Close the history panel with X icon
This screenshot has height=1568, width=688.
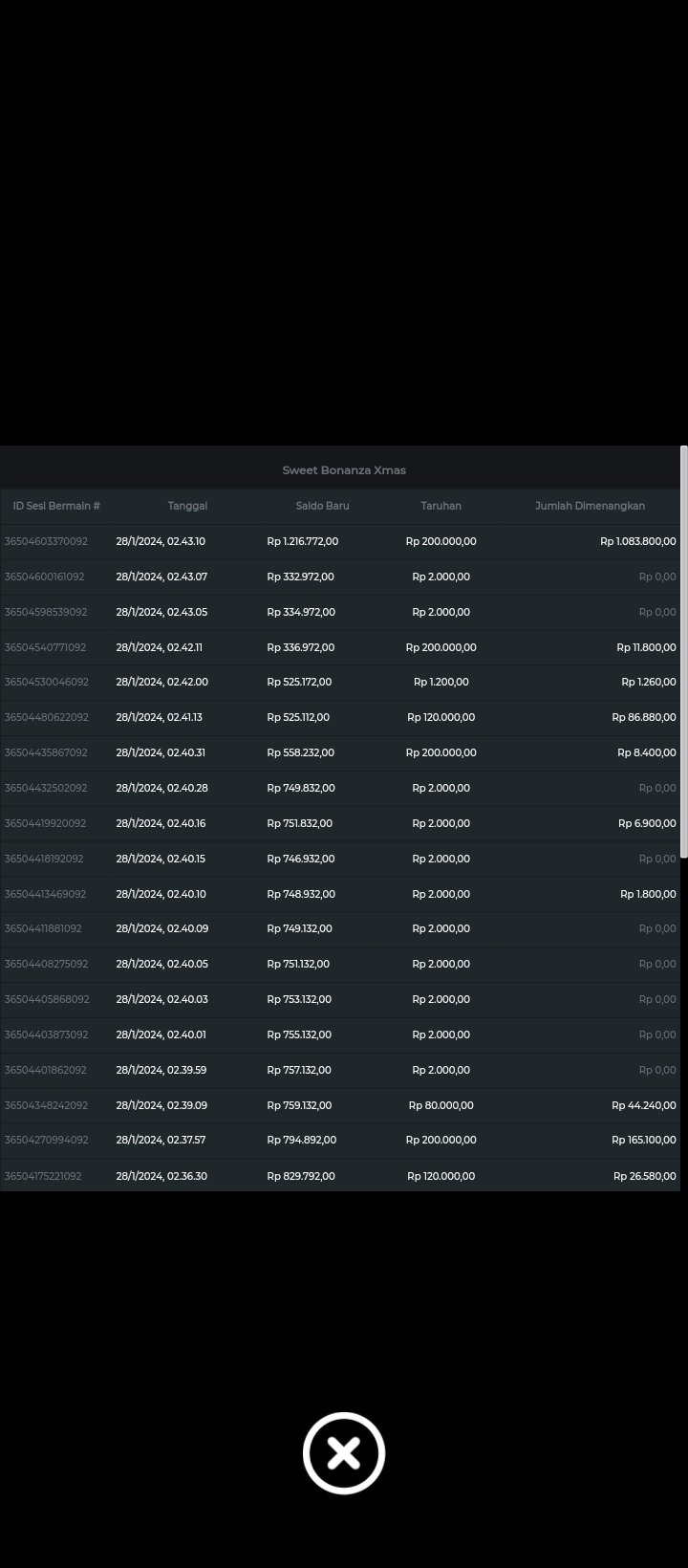click(344, 1452)
